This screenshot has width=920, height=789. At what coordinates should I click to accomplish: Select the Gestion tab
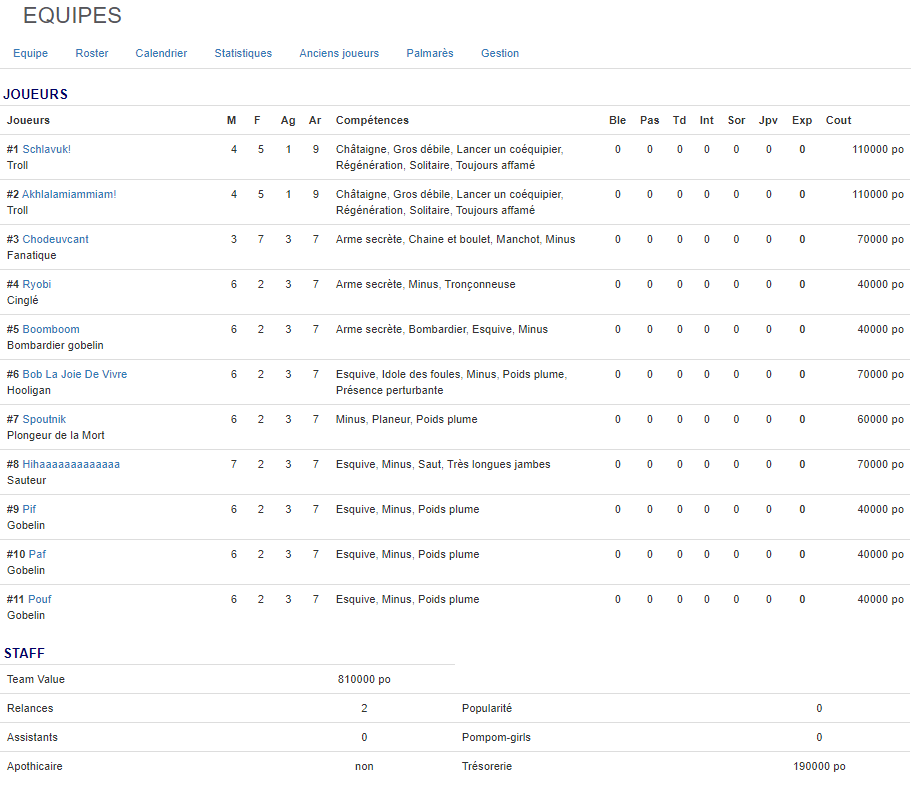[x=500, y=53]
